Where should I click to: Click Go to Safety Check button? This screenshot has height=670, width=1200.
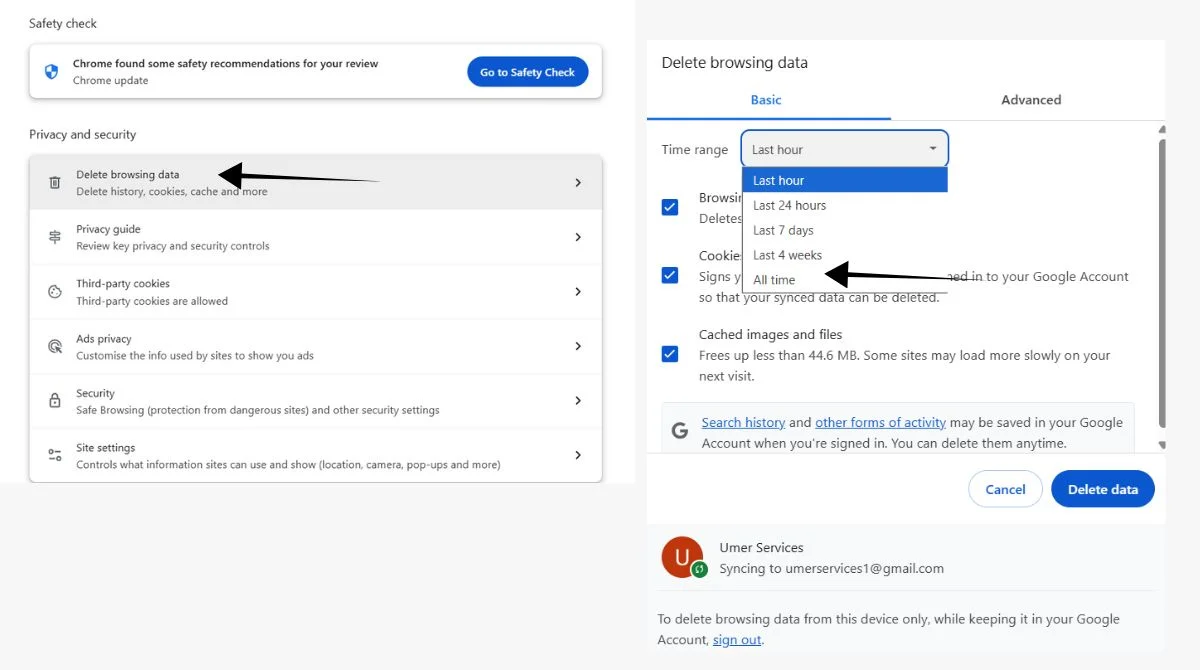[527, 72]
